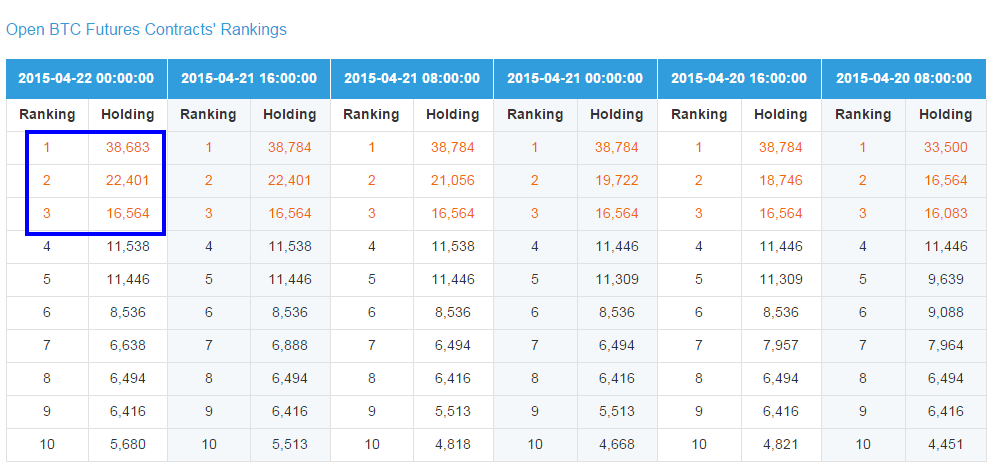Click the holding value 38,683
Viewport: 994px width, 466px height.
(127, 148)
